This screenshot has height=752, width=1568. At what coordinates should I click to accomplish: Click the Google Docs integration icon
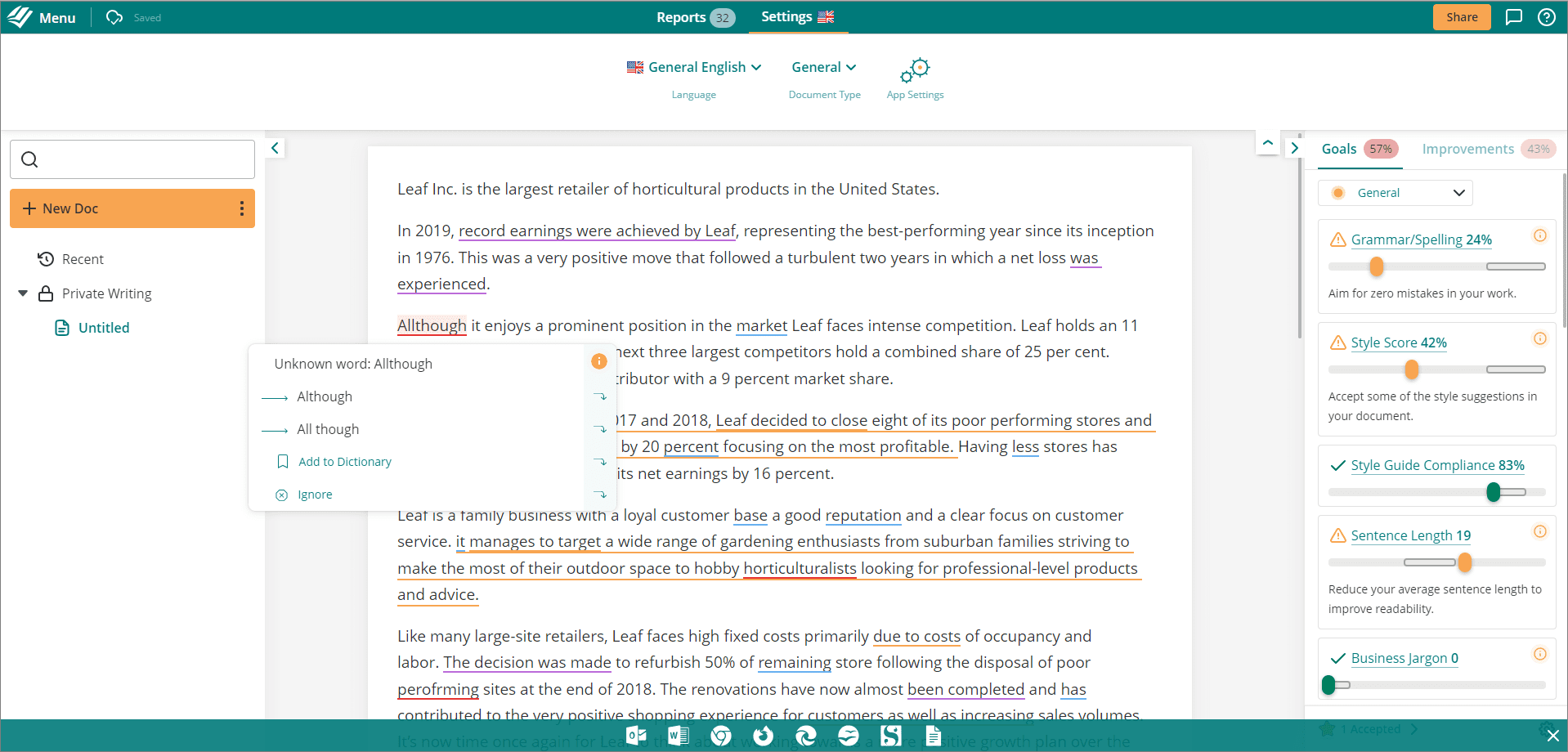tap(933, 736)
